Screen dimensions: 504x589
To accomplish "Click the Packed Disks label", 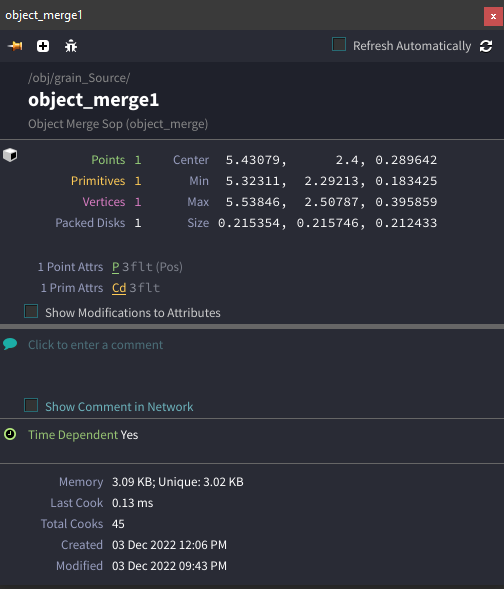I will [x=90, y=223].
